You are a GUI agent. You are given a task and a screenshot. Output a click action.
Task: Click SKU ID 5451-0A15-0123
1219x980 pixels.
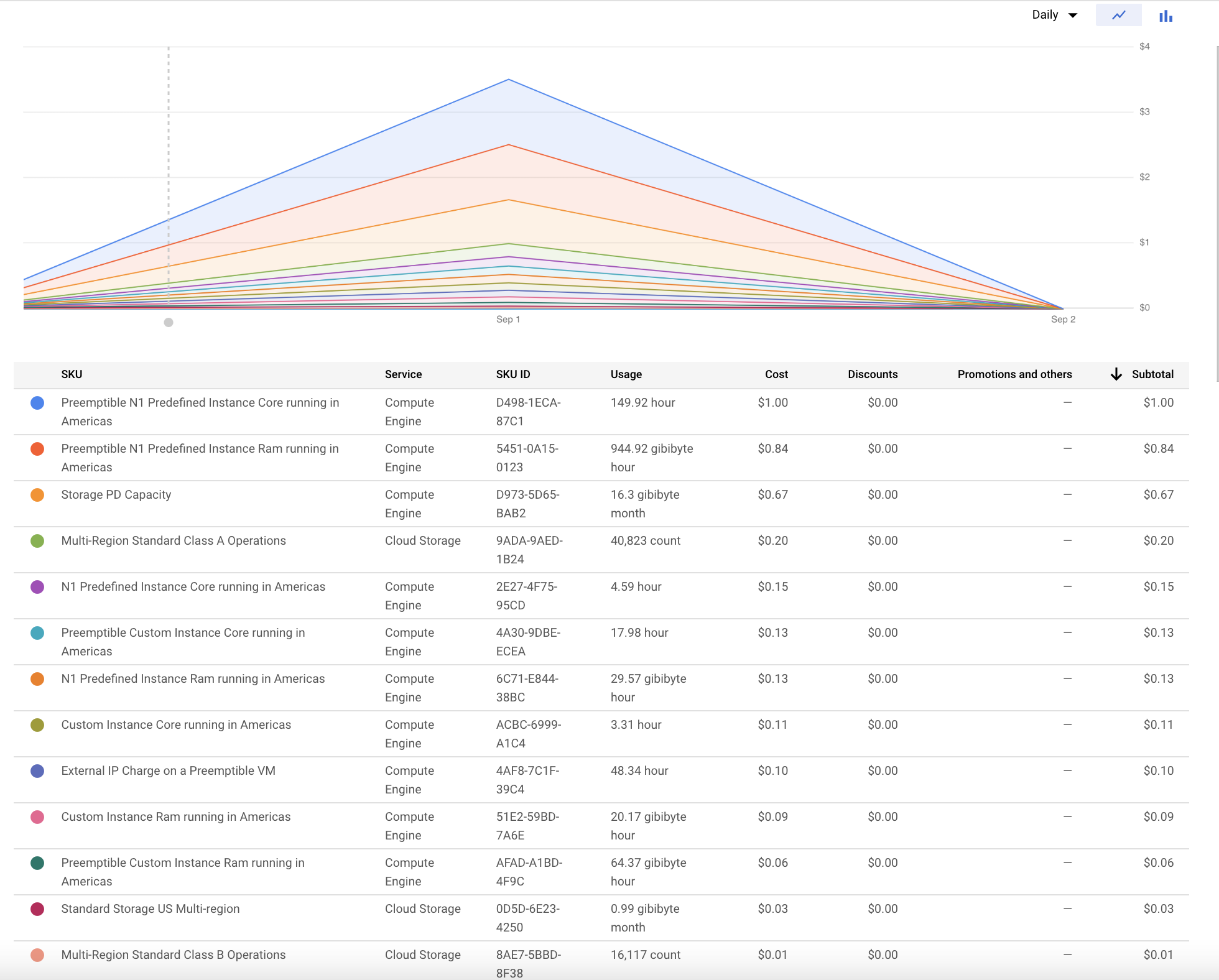[527, 458]
